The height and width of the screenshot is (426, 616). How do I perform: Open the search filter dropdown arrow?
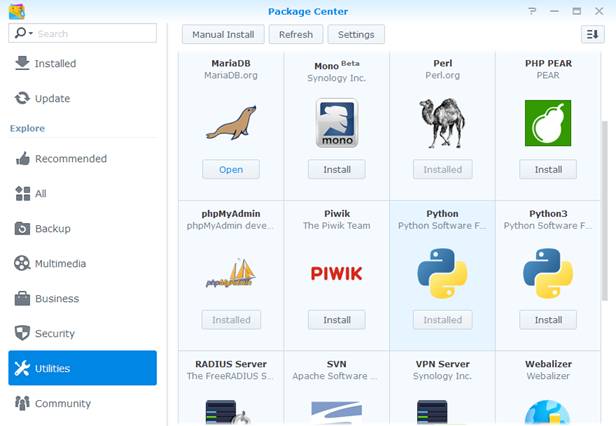click(x=31, y=33)
